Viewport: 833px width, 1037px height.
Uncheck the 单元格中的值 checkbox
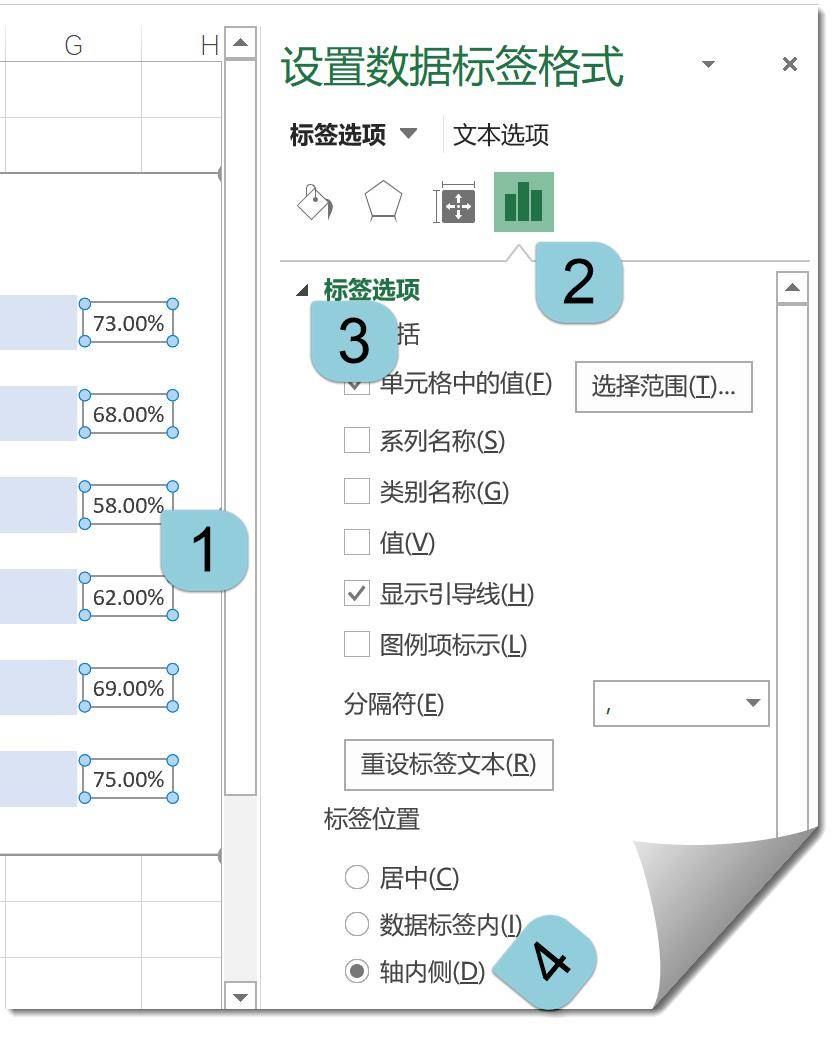tap(356, 387)
